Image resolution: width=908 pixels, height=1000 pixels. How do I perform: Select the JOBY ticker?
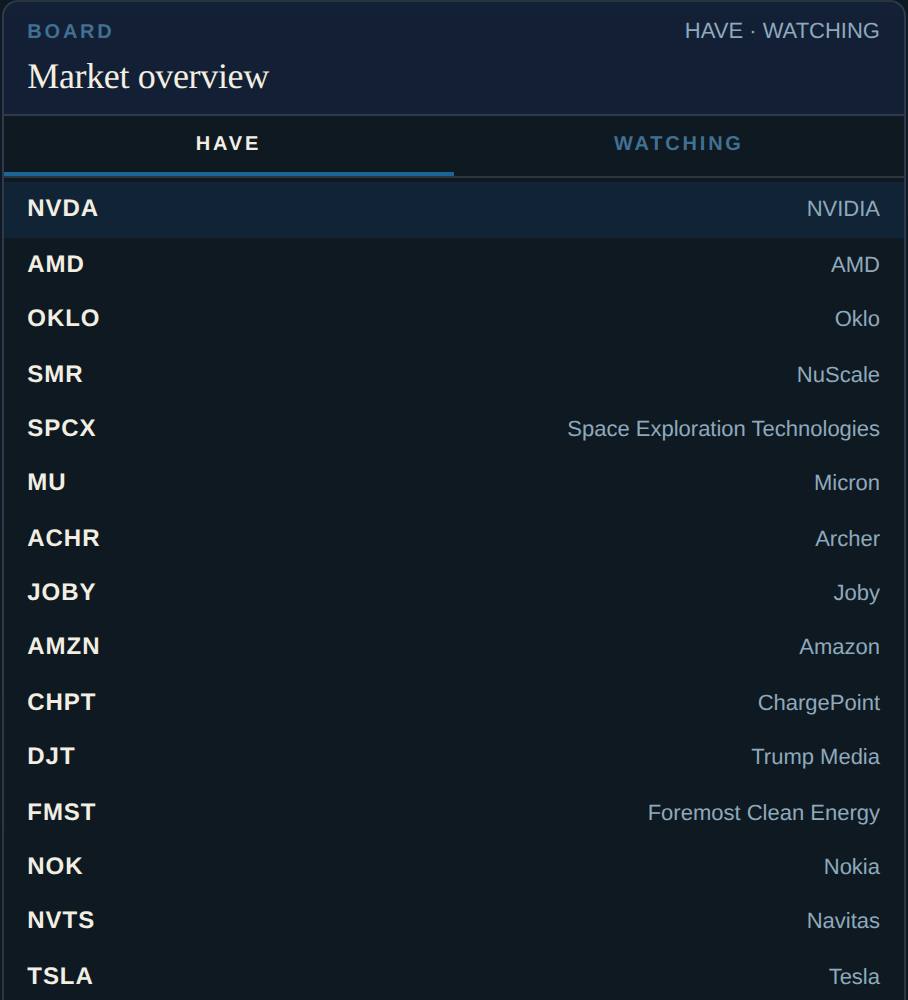(61, 592)
